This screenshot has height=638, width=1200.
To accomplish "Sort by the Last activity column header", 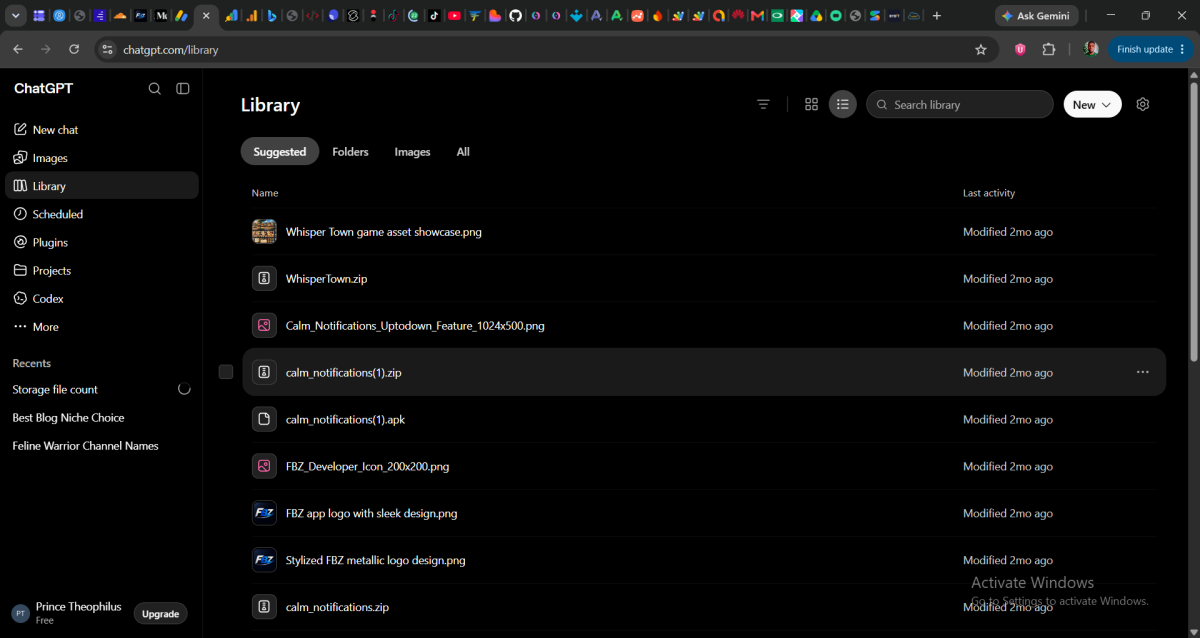I will [x=989, y=193].
